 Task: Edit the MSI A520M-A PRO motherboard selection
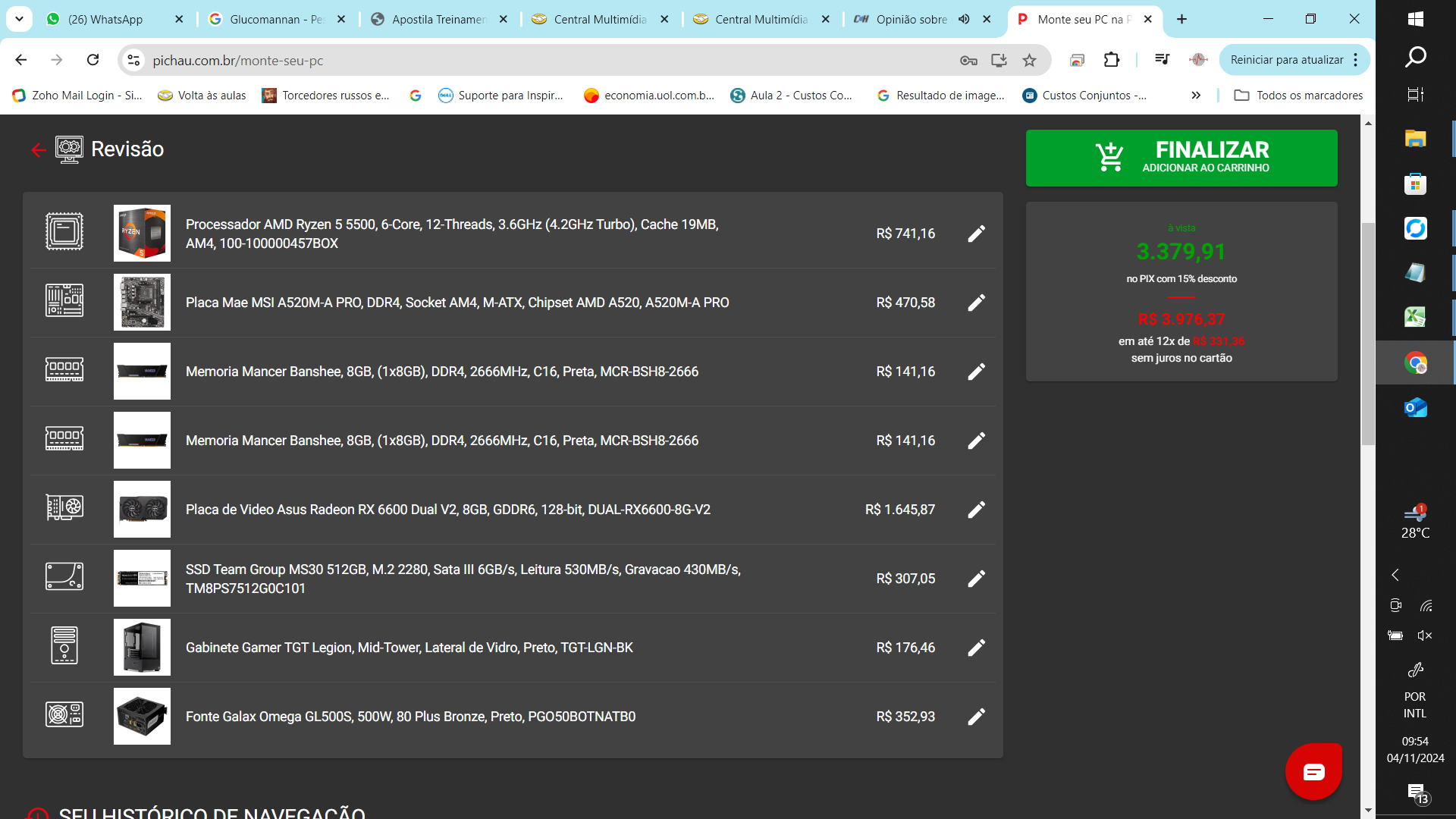pyautogui.click(x=977, y=303)
